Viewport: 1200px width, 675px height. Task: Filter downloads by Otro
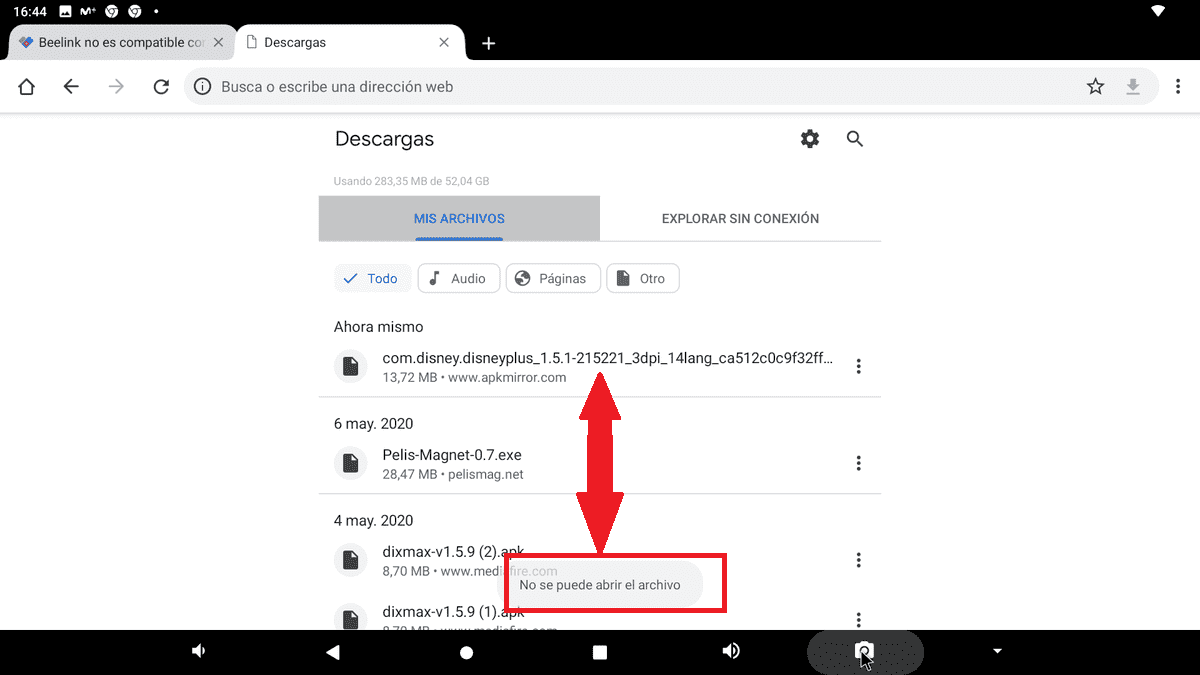point(643,279)
